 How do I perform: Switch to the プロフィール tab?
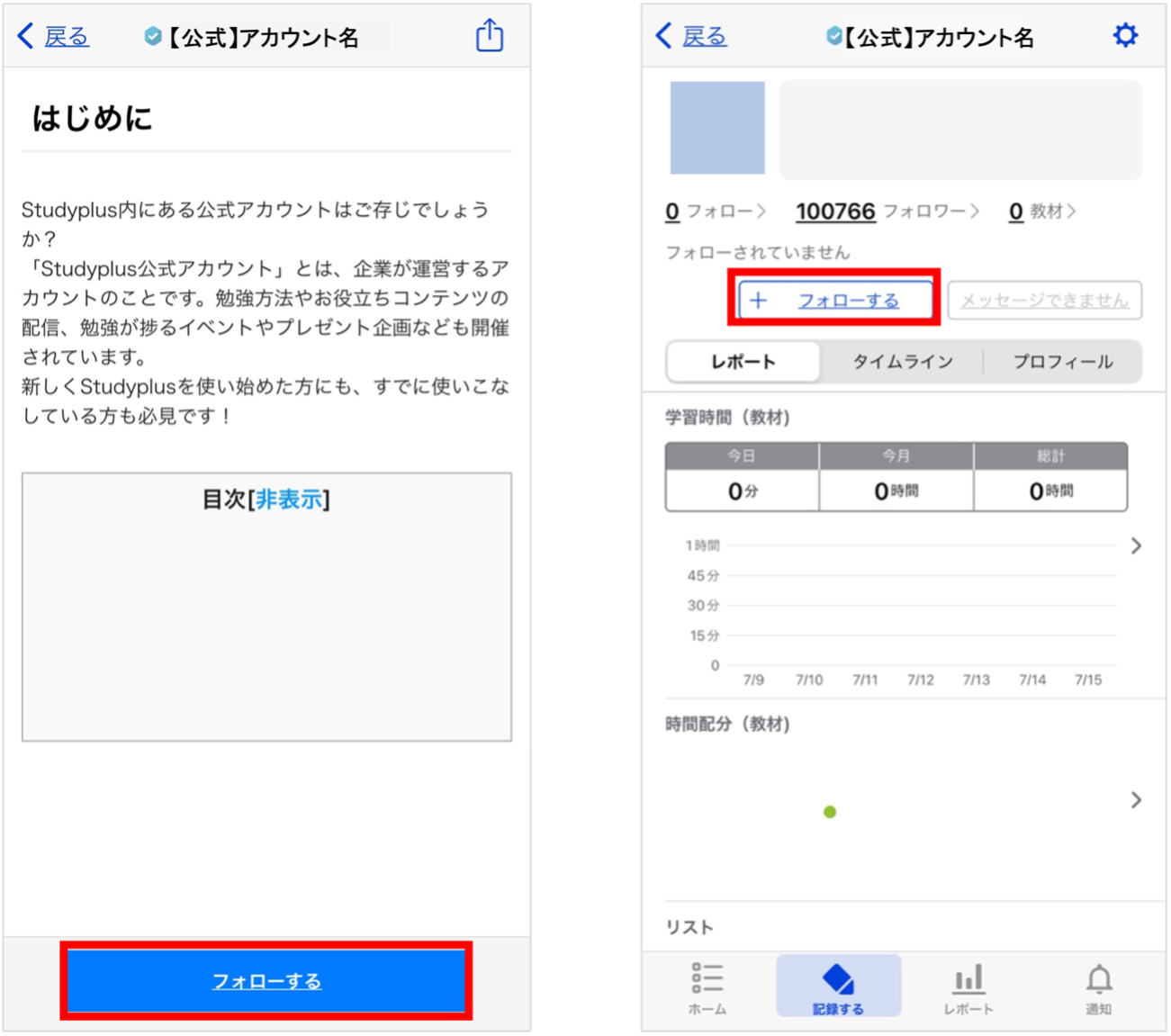[x=1063, y=362]
